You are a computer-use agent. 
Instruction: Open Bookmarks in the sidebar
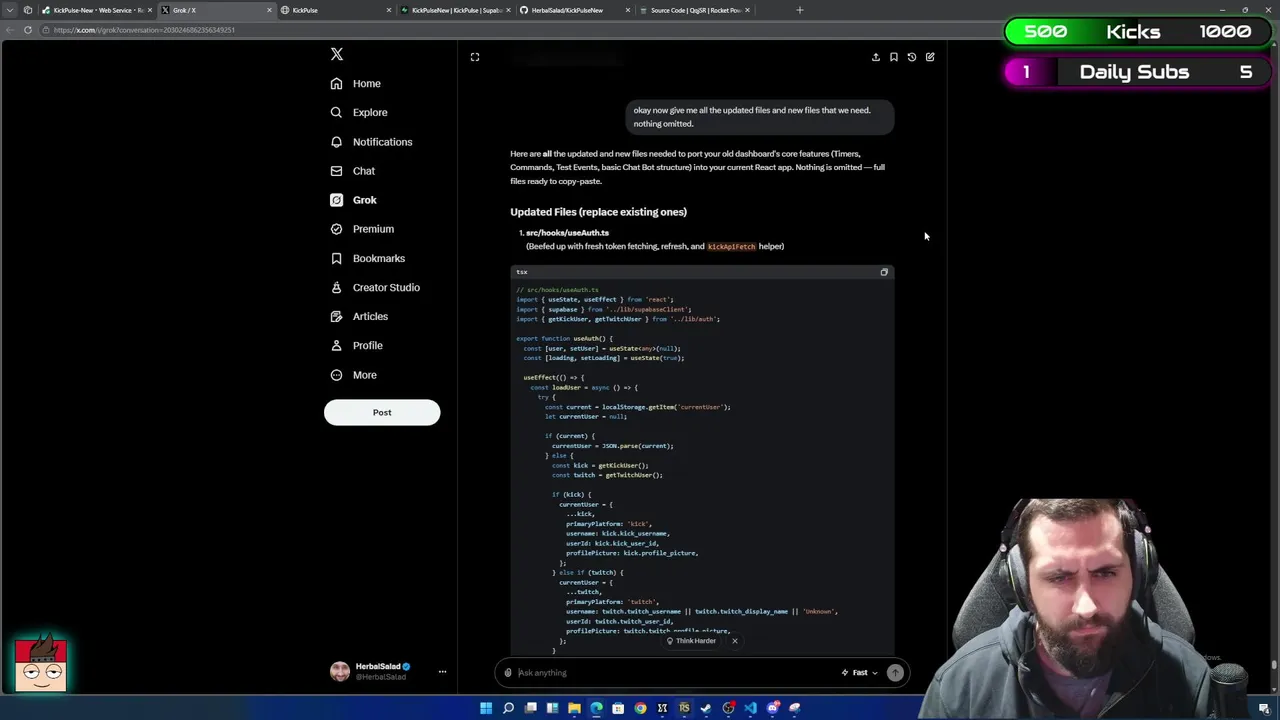coord(368,258)
